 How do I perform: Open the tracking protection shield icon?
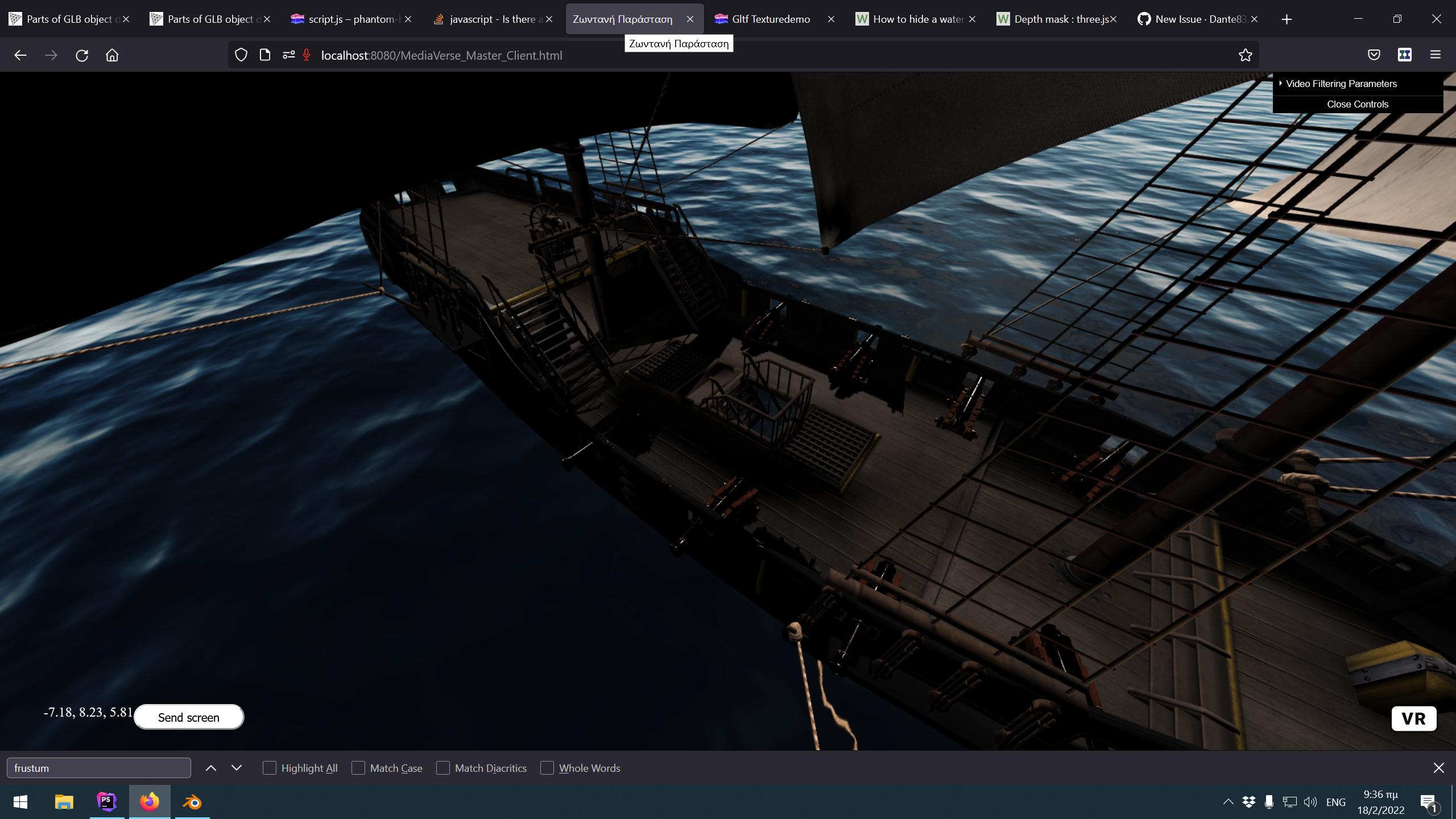(x=241, y=55)
